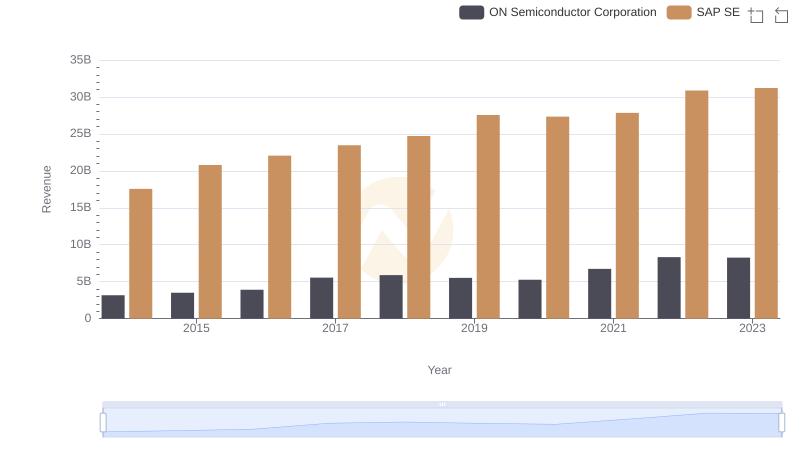The image size is (800, 461).
Task: Click the SAP SE bar for 2018
Action: point(419,227)
